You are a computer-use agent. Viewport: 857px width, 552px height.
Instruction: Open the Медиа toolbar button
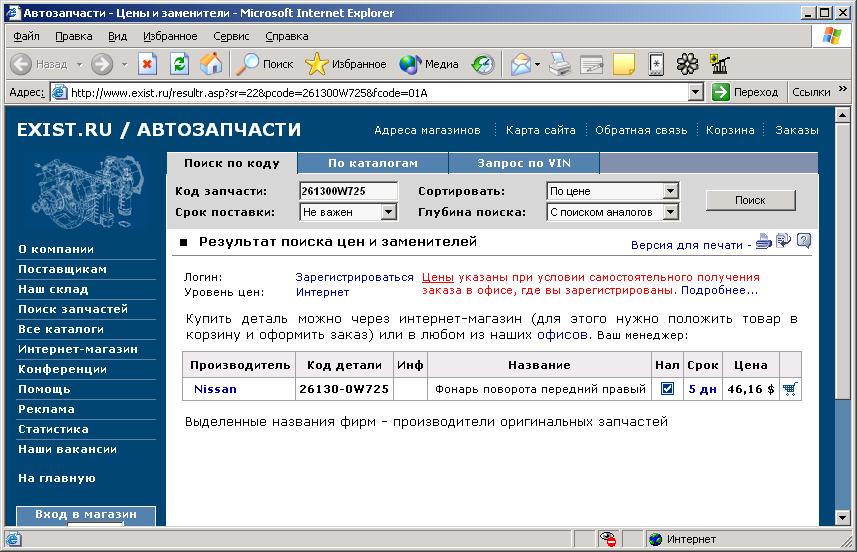click(x=428, y=64)
